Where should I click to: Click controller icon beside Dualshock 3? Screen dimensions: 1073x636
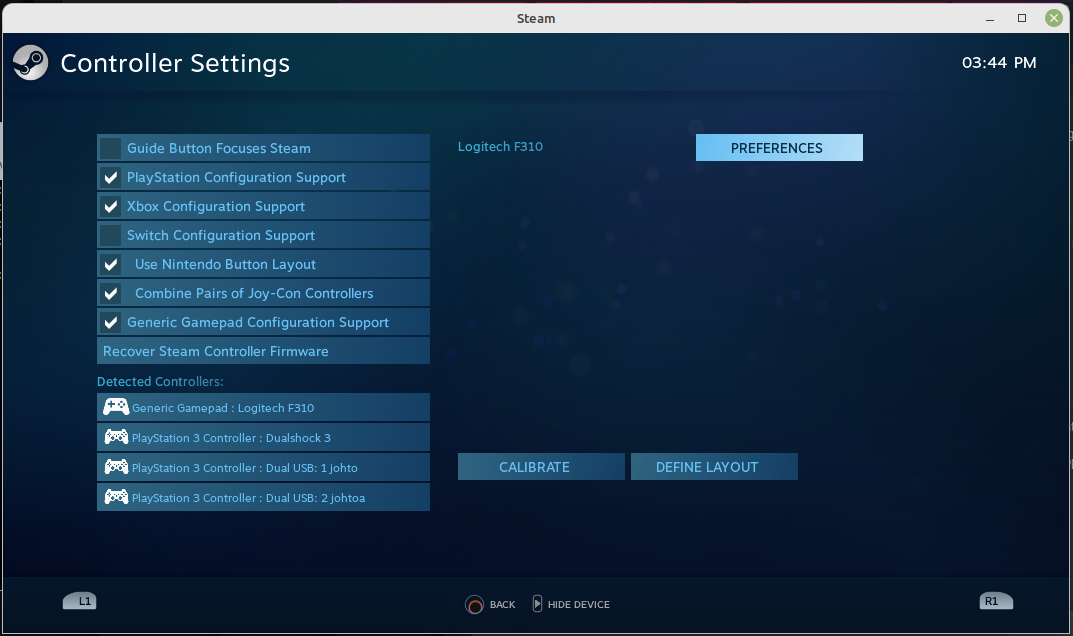tap(116, 436)
